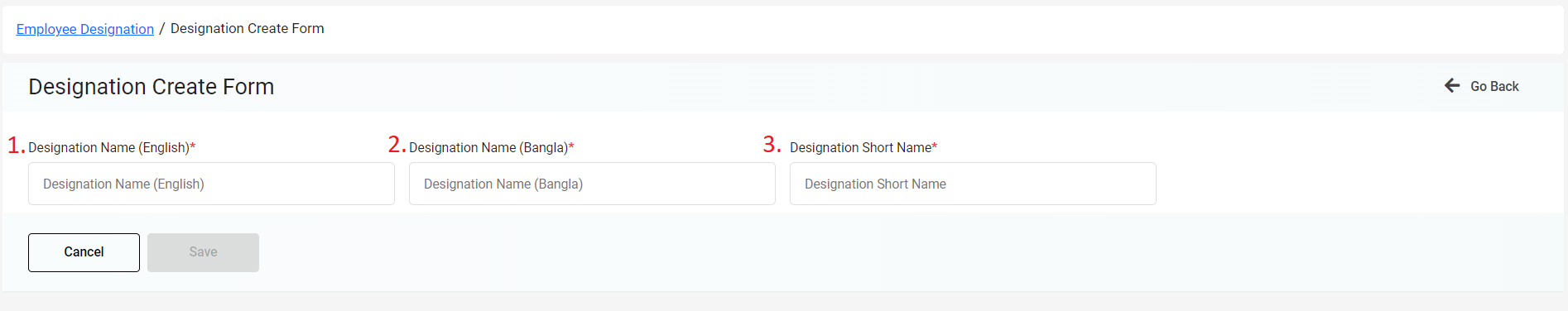Focus the Designation Name (English) input field
This screenshot has height=311, width=1568.
(x=211, y=184)
